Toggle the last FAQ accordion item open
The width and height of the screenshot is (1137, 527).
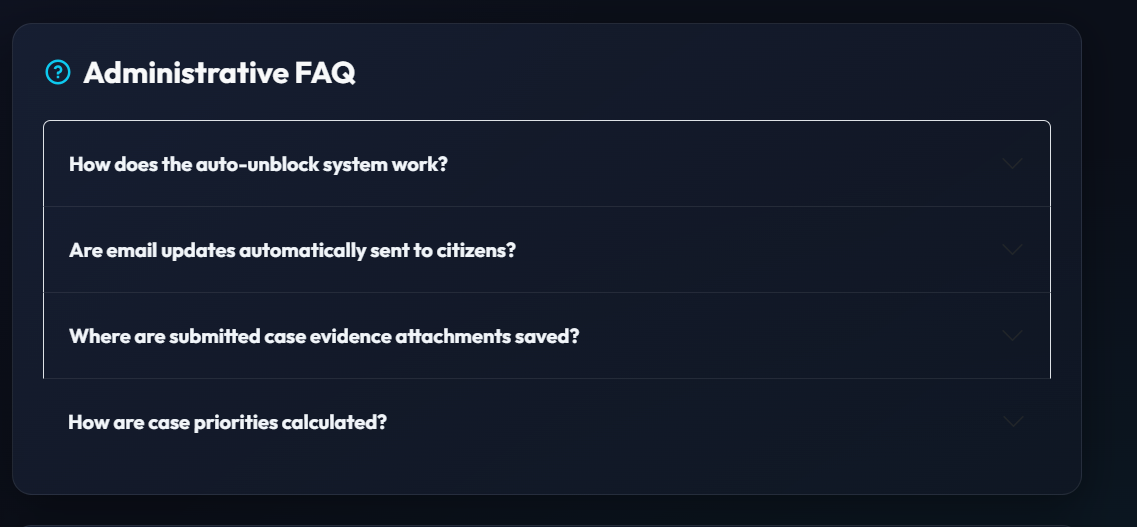pyautogui.click(x=547, y=421)
